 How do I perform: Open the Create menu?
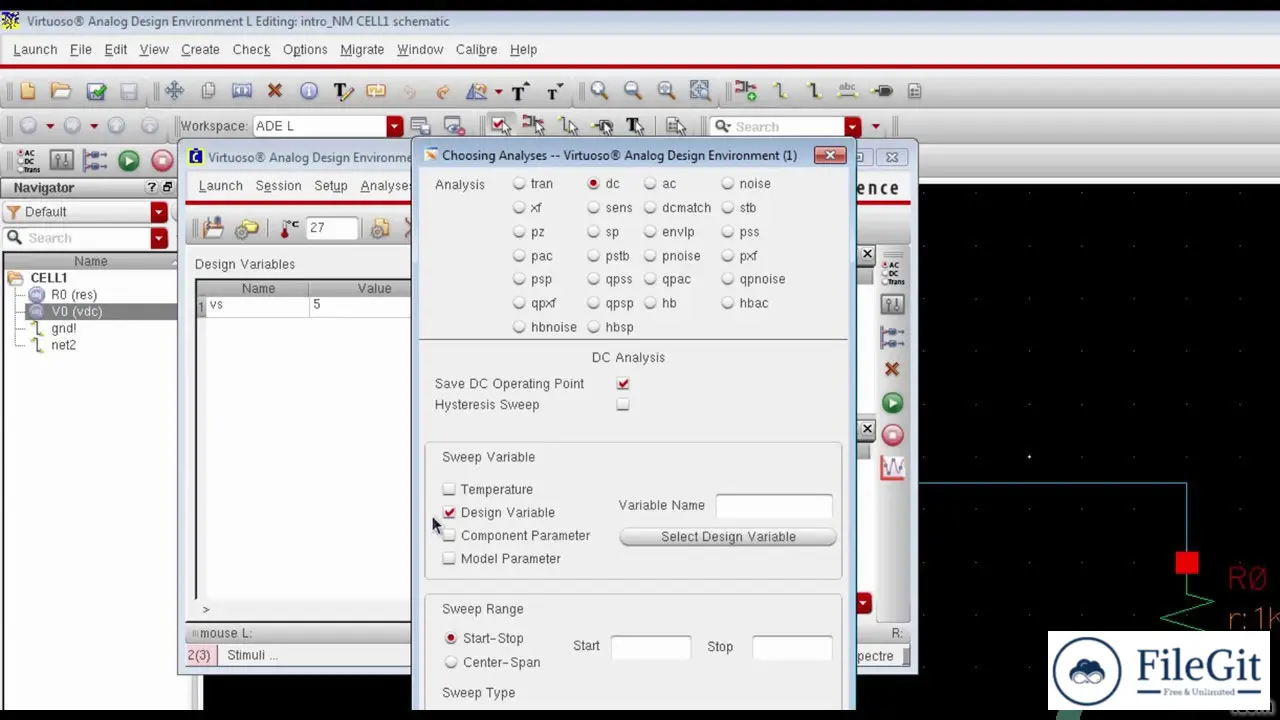(200, 49)
